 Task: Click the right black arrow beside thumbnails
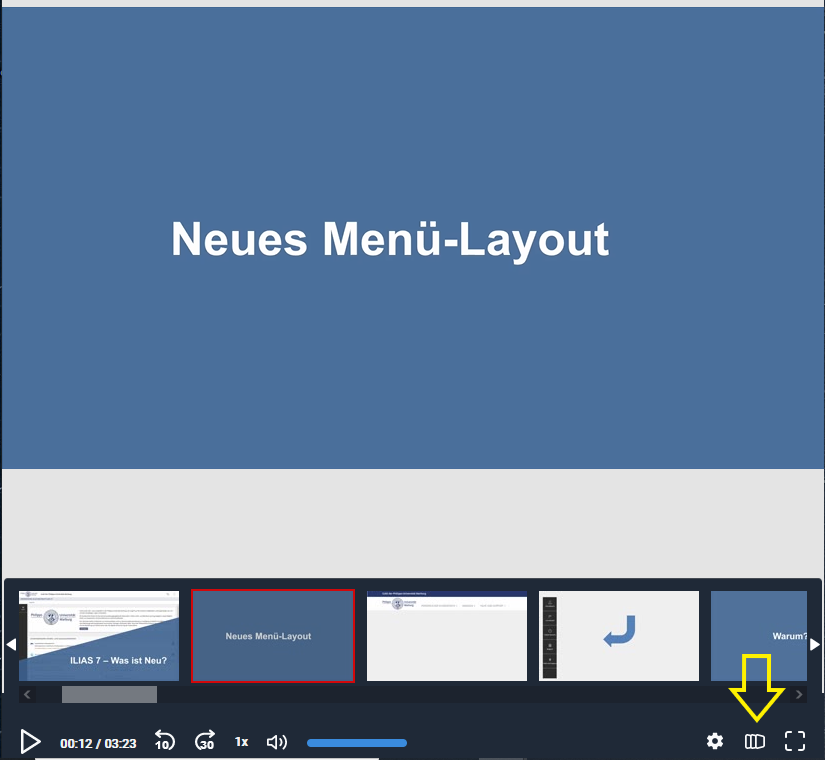(814, 643)
